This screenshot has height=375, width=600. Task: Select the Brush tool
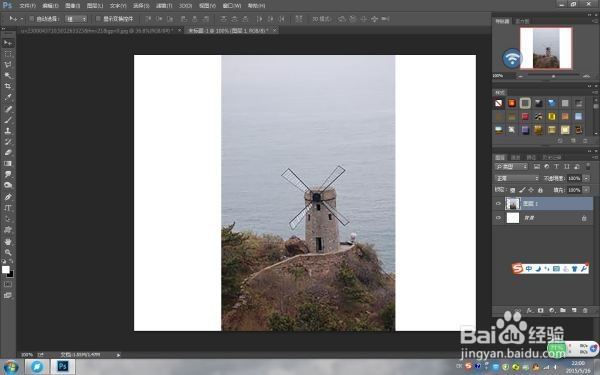click(8, 120)
